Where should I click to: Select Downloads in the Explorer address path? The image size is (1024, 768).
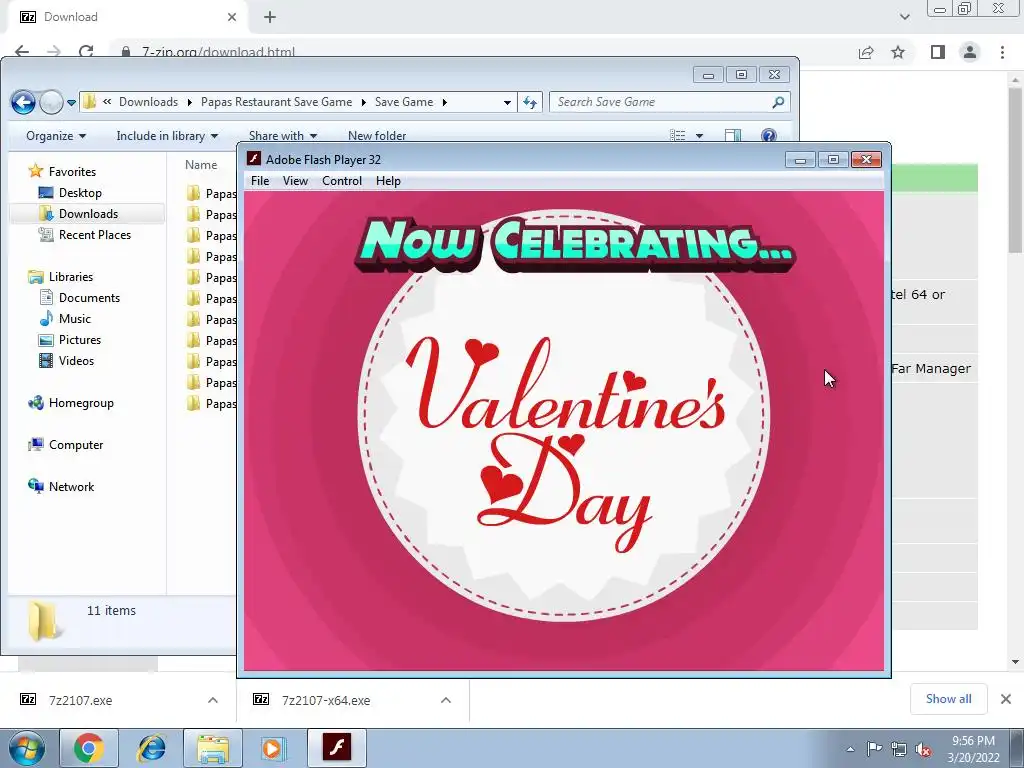click(x=148, y=102)
